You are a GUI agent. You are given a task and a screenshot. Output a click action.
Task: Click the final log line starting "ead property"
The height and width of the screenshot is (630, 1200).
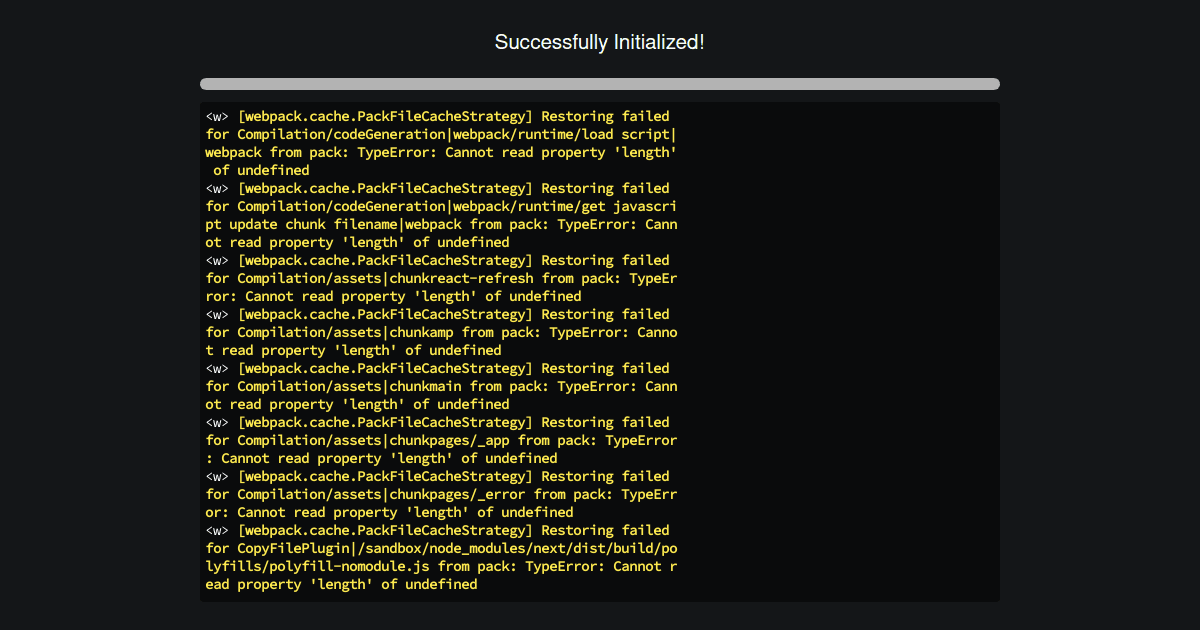pos(341,584)
